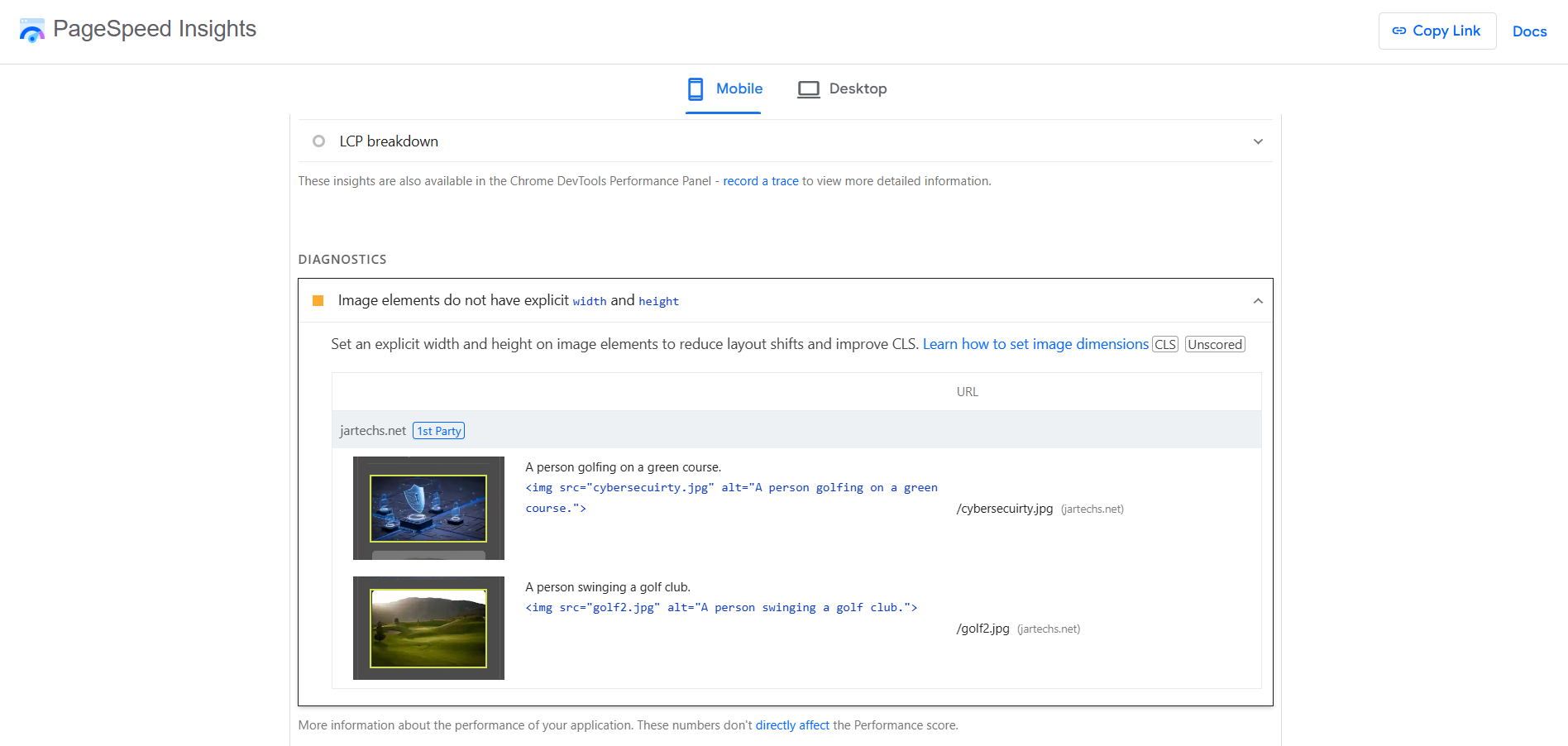Collapse the width and height diagnostic chevron
Screen dimensions: 1568x746
coord(1258,300)
